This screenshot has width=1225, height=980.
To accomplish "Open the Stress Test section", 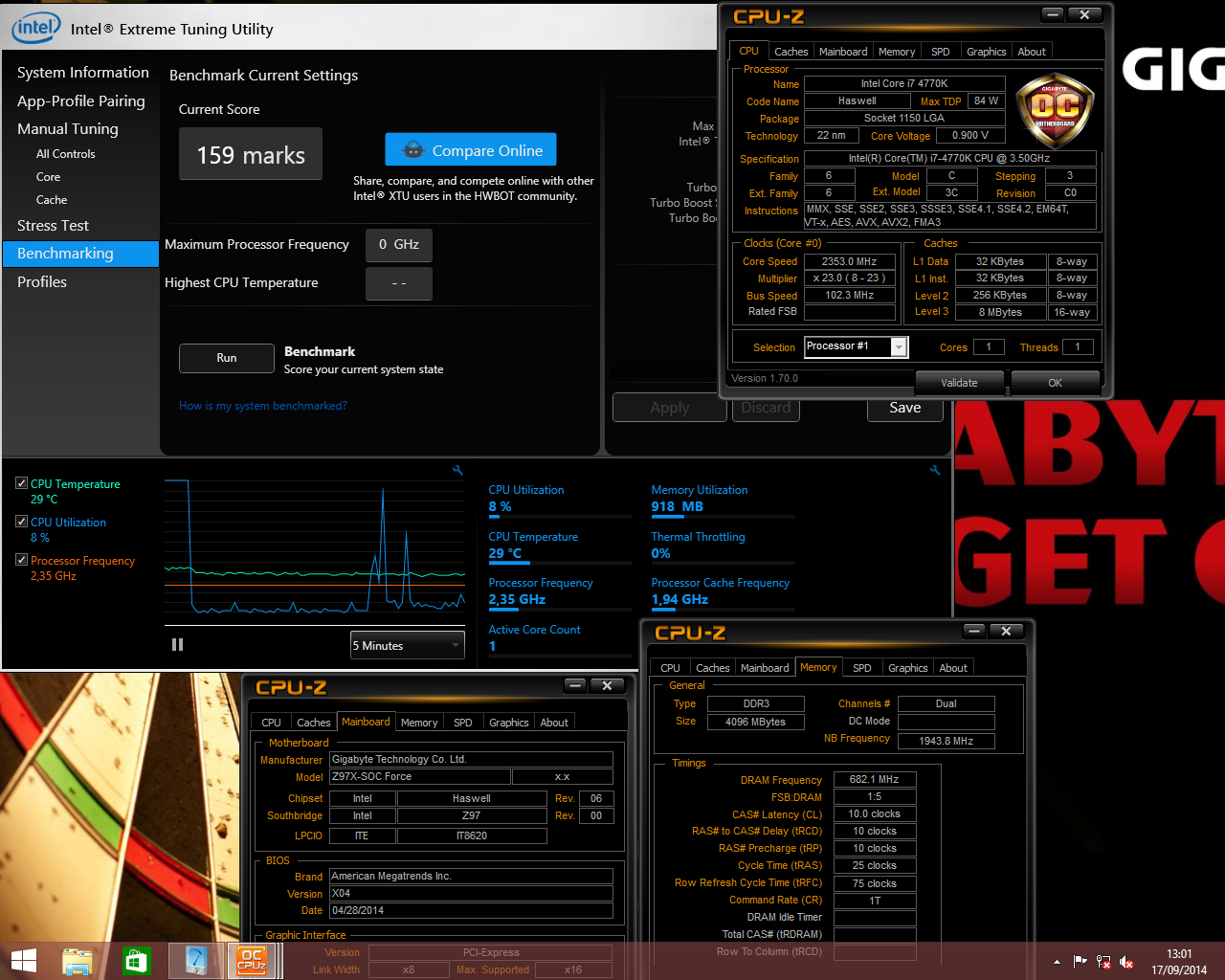I will 53,226.
